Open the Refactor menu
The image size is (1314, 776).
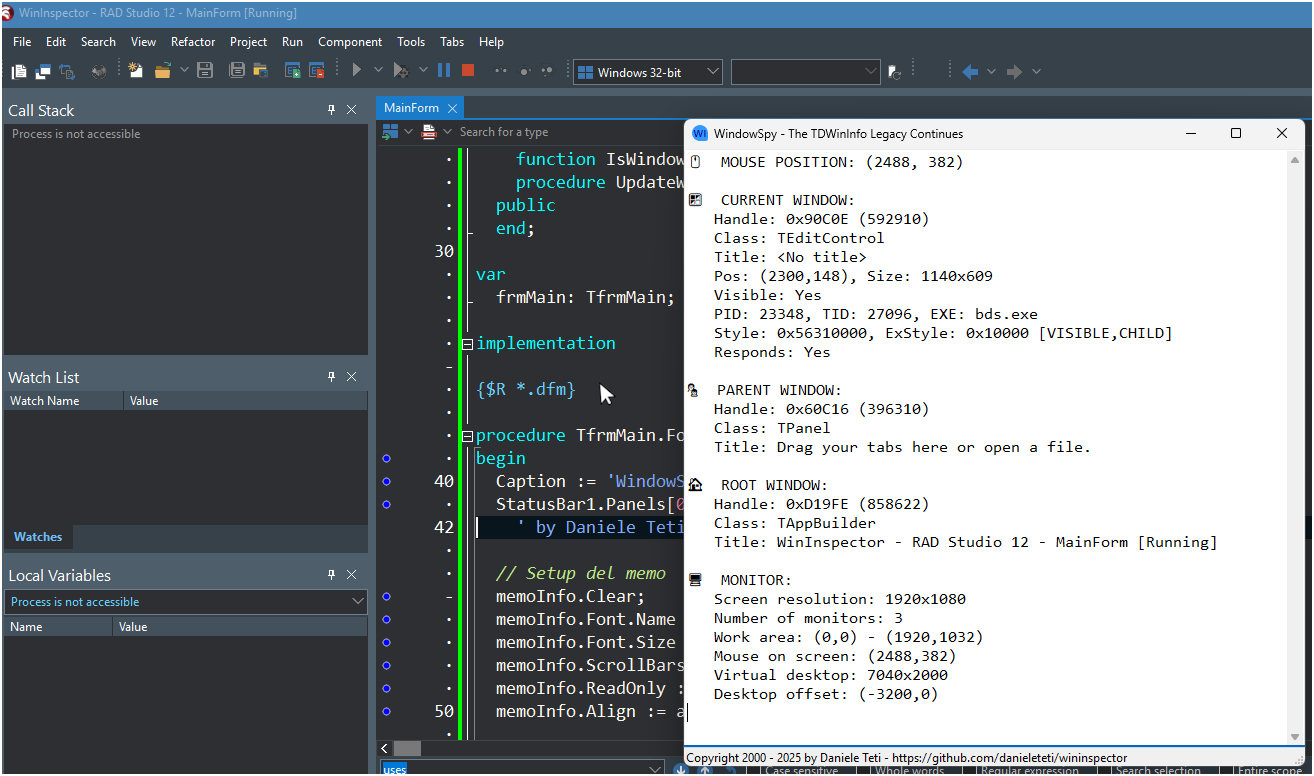[x=193, y=42]
